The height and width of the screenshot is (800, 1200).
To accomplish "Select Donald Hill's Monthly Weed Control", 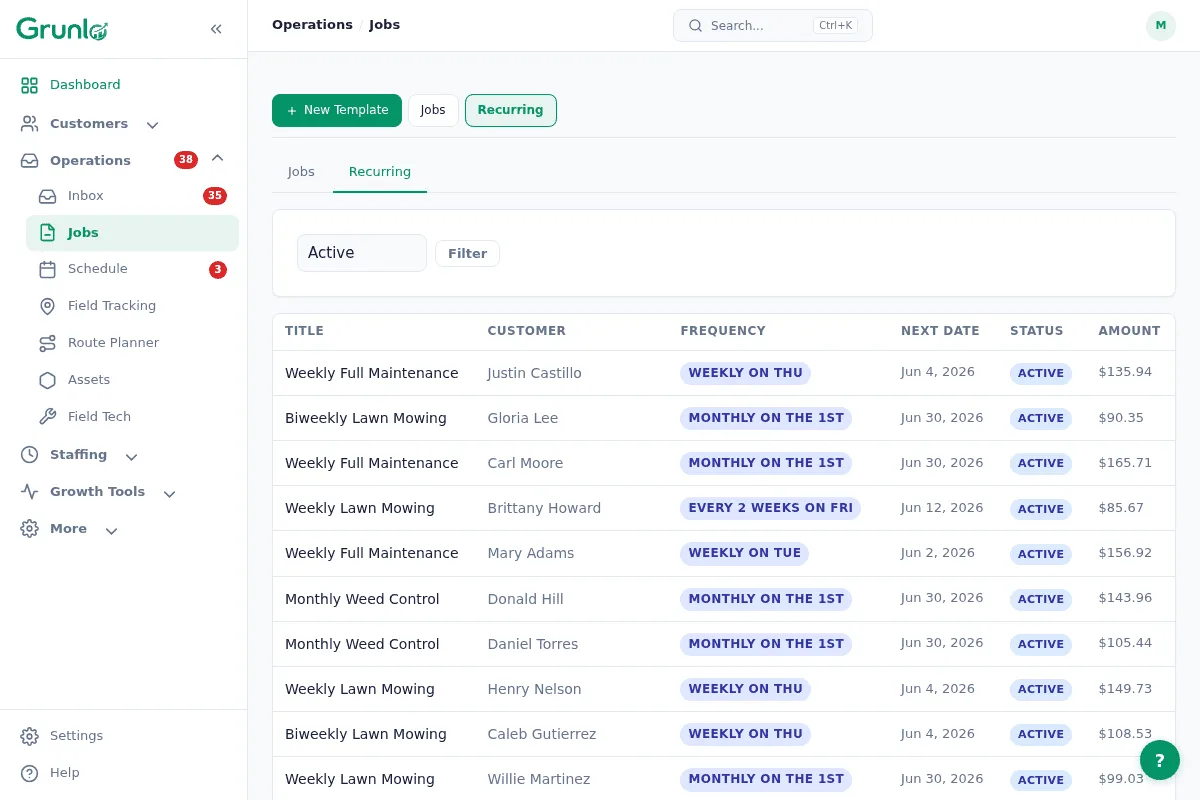I will pos(362,599).
